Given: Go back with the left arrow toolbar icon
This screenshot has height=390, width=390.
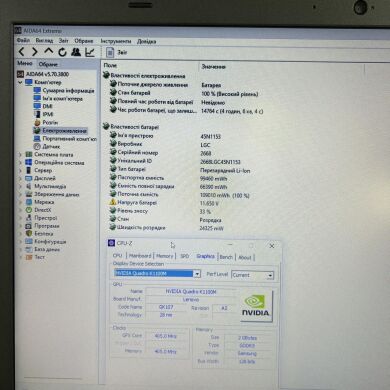Looking at the screenshot, I should click(22, 52).
